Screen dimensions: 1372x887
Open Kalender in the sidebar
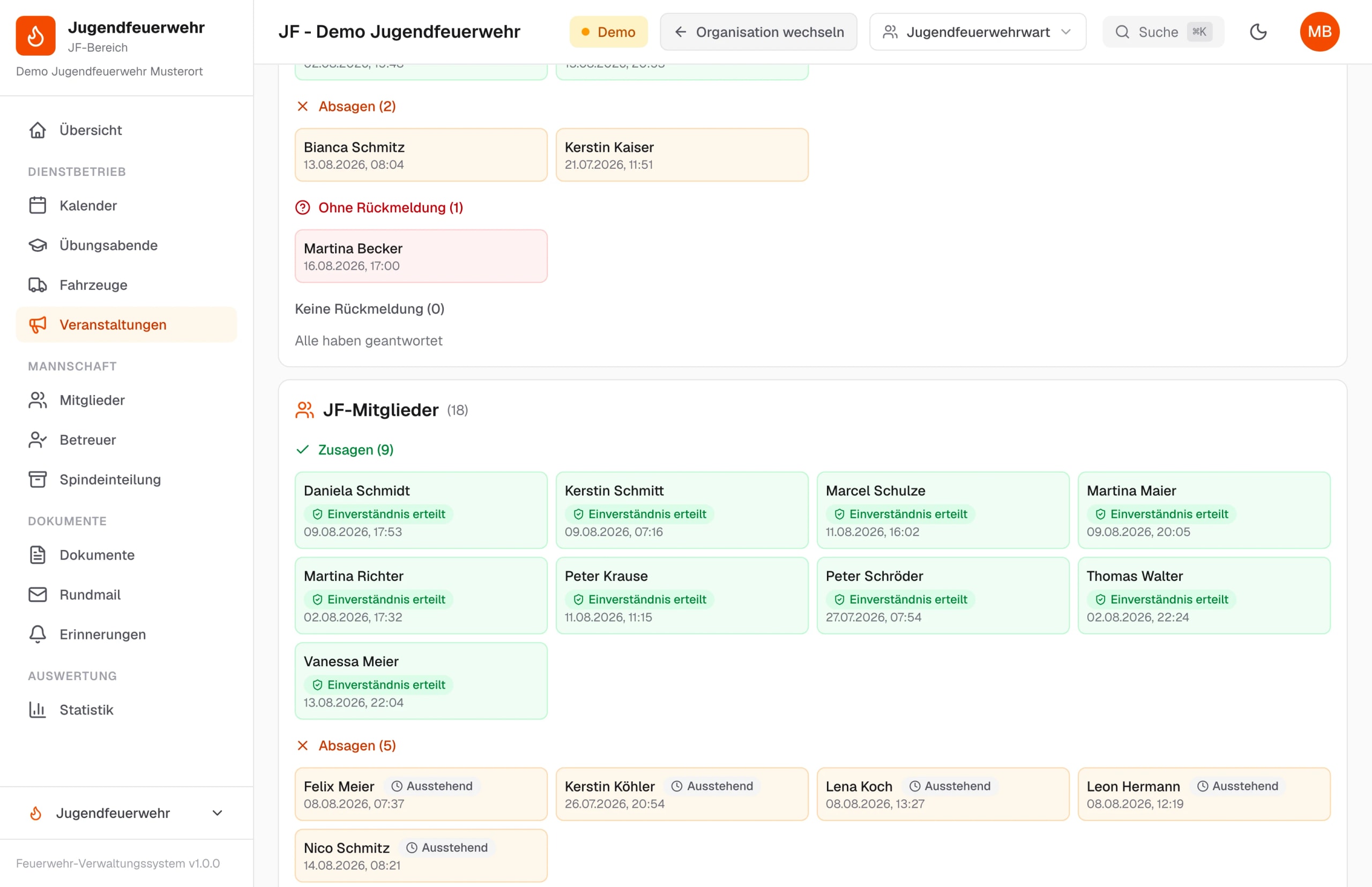click(x=126, y=206)
